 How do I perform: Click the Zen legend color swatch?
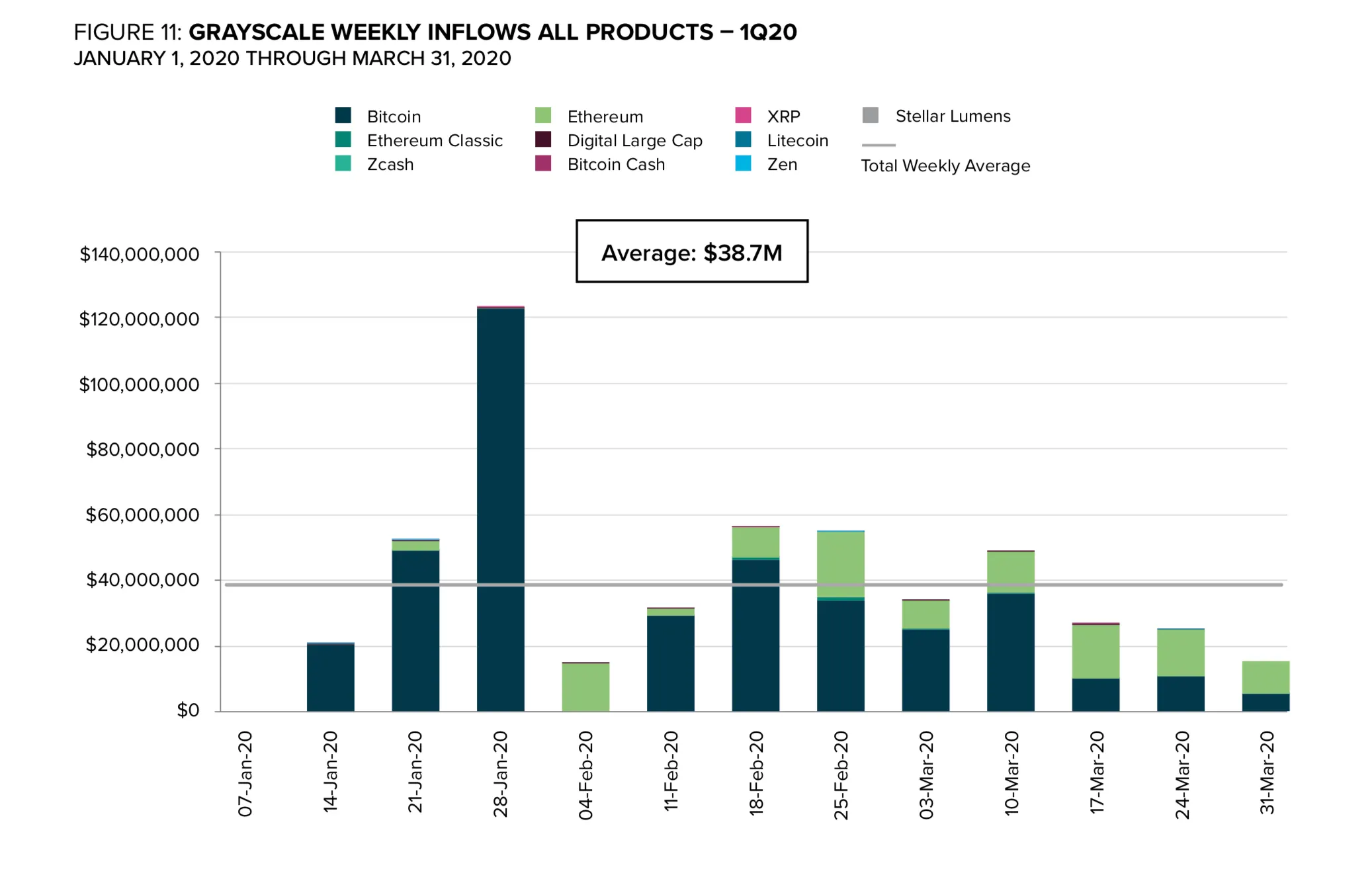743,163
